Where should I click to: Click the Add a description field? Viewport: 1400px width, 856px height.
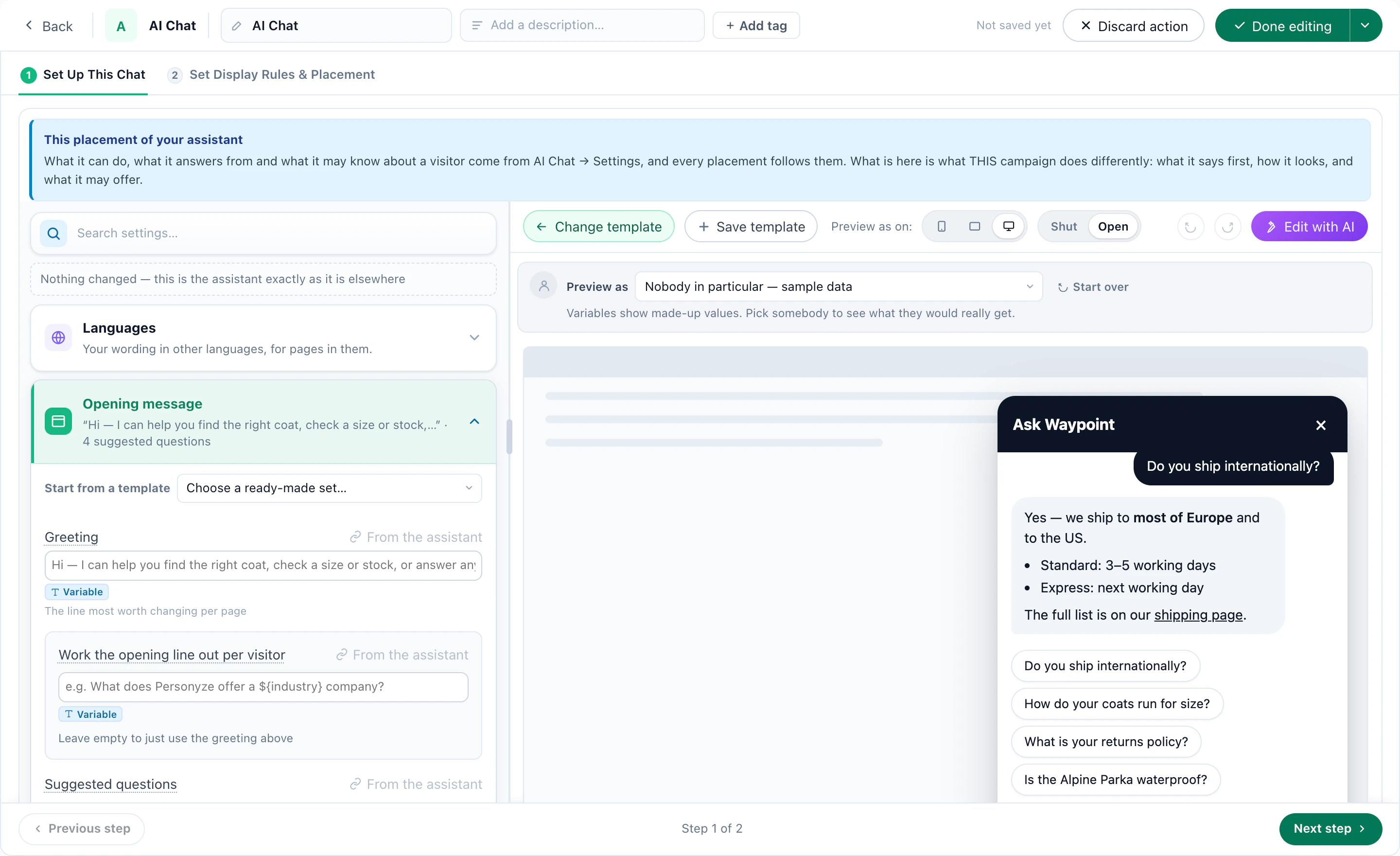pyautogui.click(x=582, y=25)
